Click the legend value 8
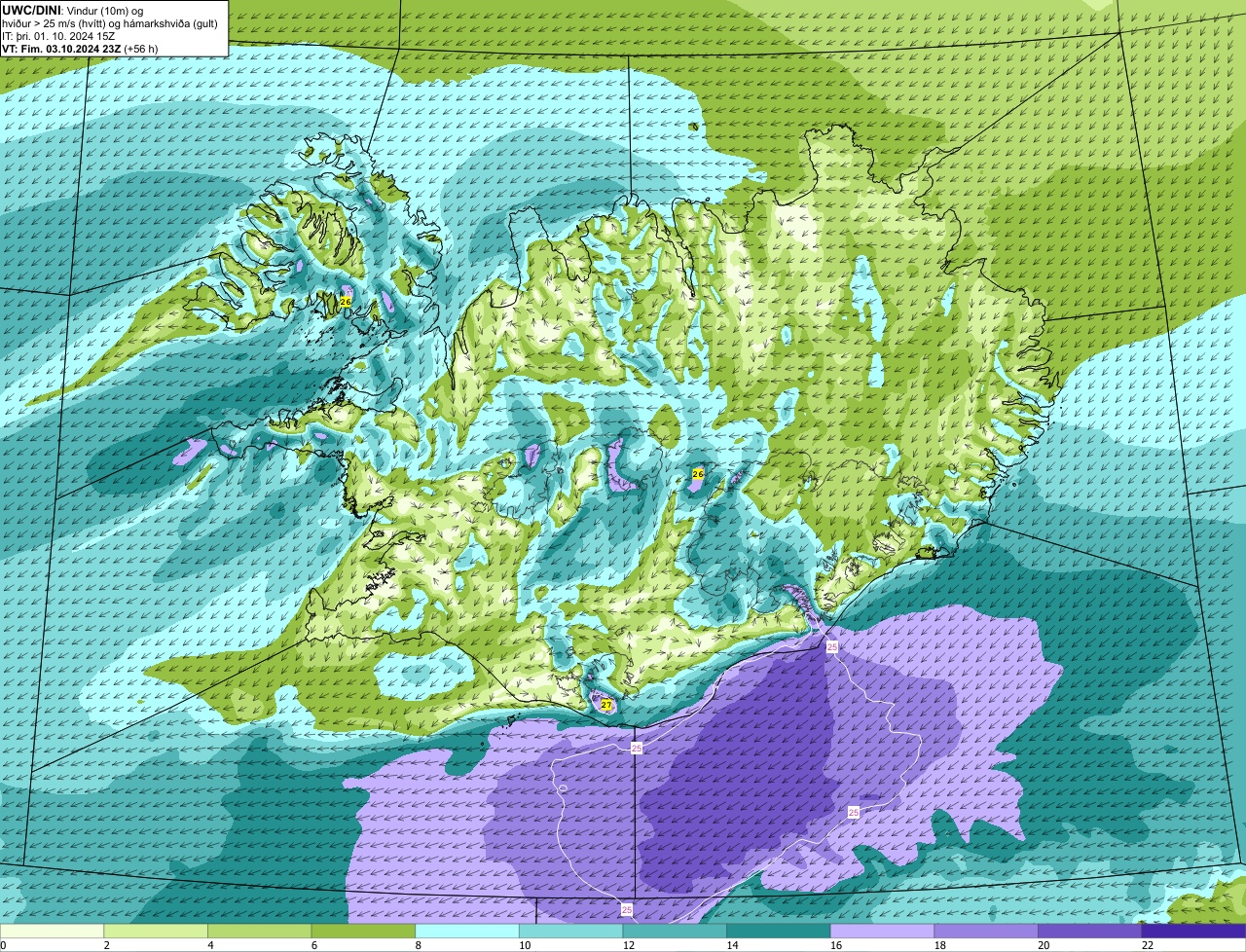The image size is (1246, 952). pos(418,945)
